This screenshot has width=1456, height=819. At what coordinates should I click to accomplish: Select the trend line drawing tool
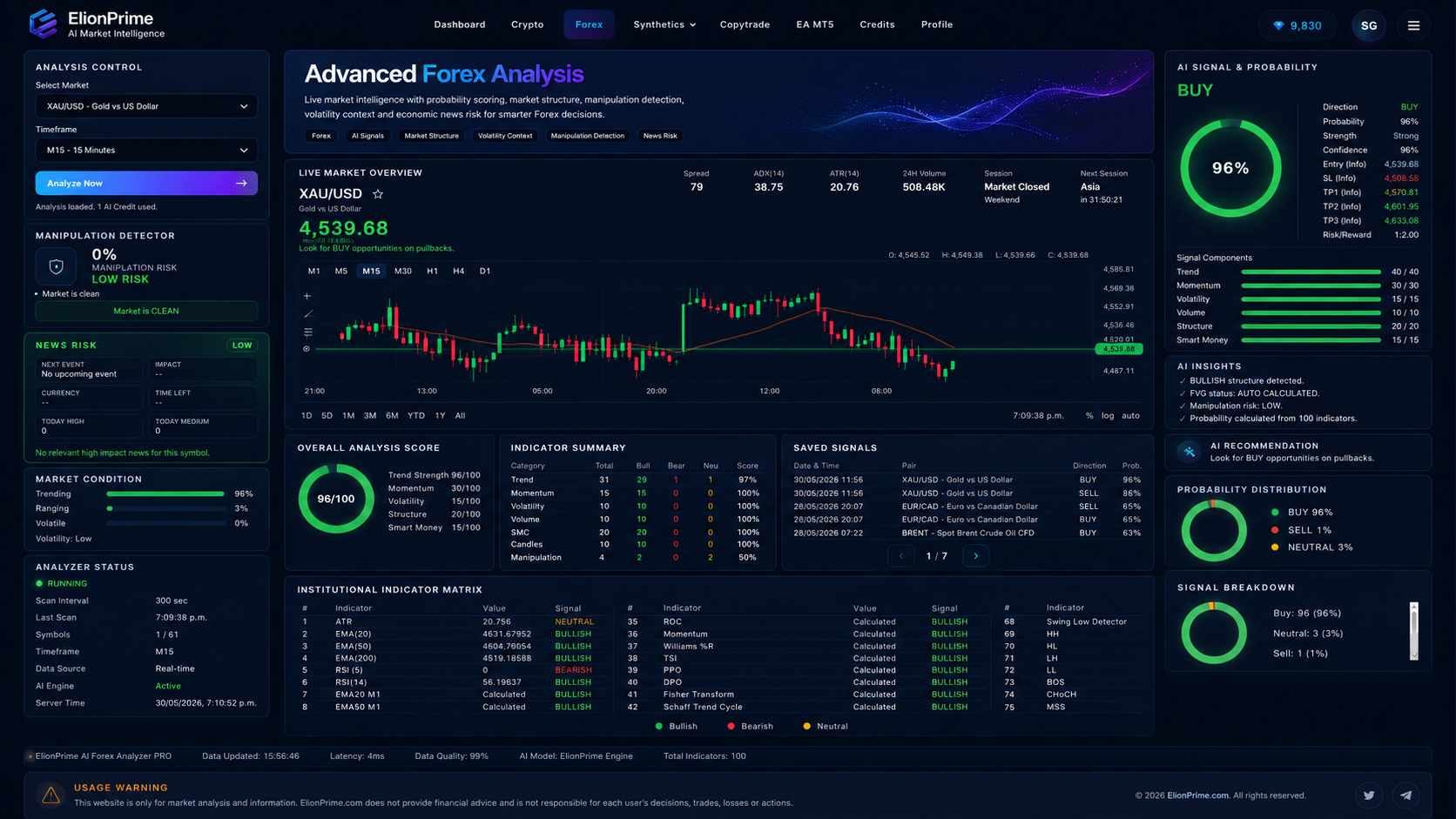point(307,314)
